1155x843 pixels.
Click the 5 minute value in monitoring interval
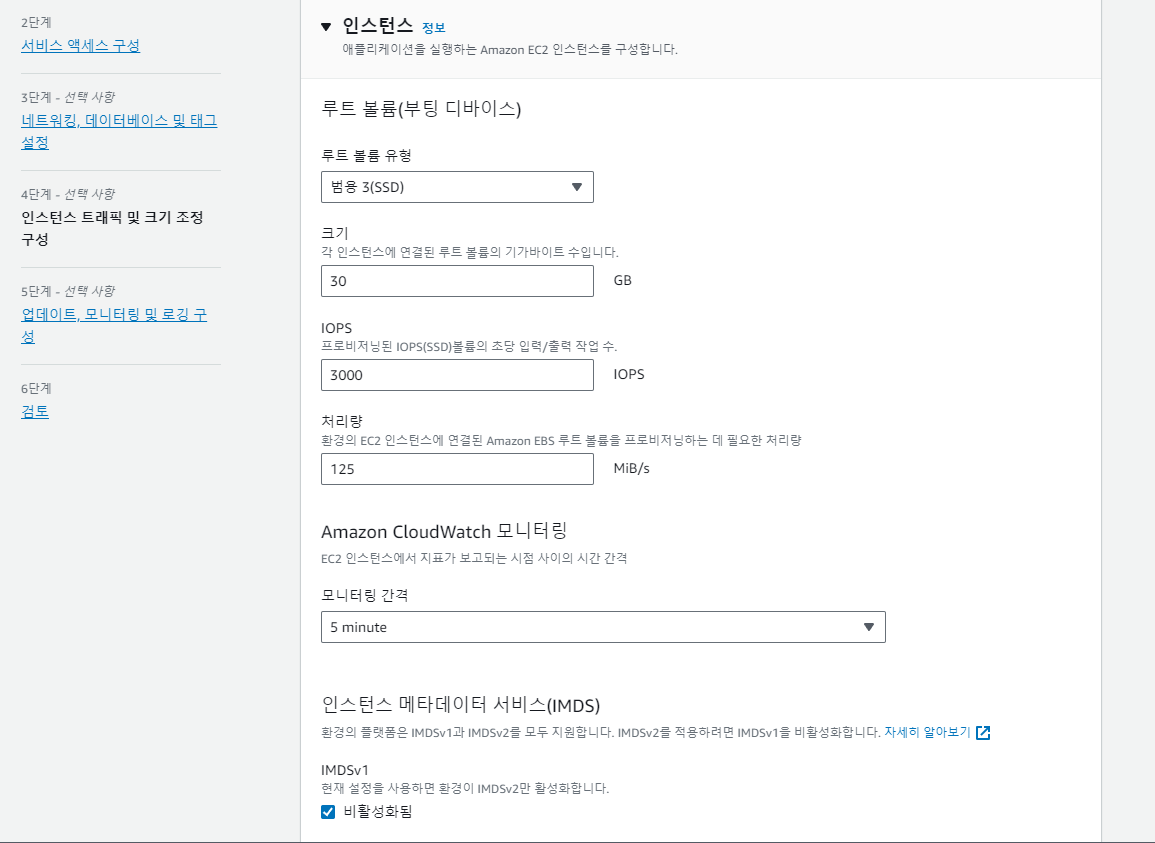pos(359,627)
